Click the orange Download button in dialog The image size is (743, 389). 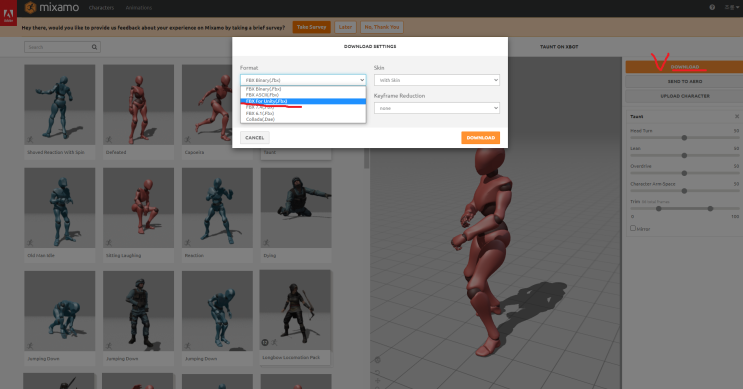pos(480,138)
